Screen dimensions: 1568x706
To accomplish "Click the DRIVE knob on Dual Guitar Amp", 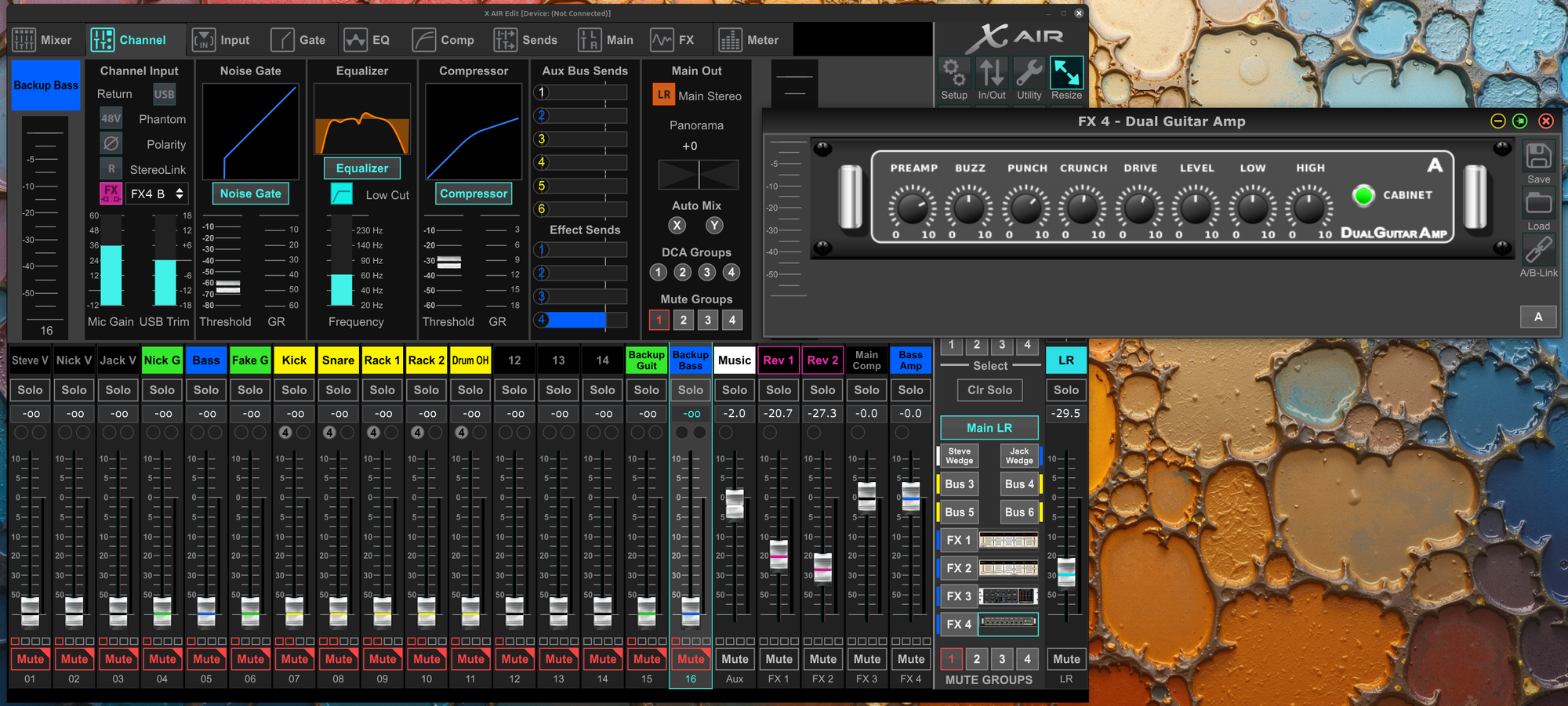I will (x=1138, y=208).
